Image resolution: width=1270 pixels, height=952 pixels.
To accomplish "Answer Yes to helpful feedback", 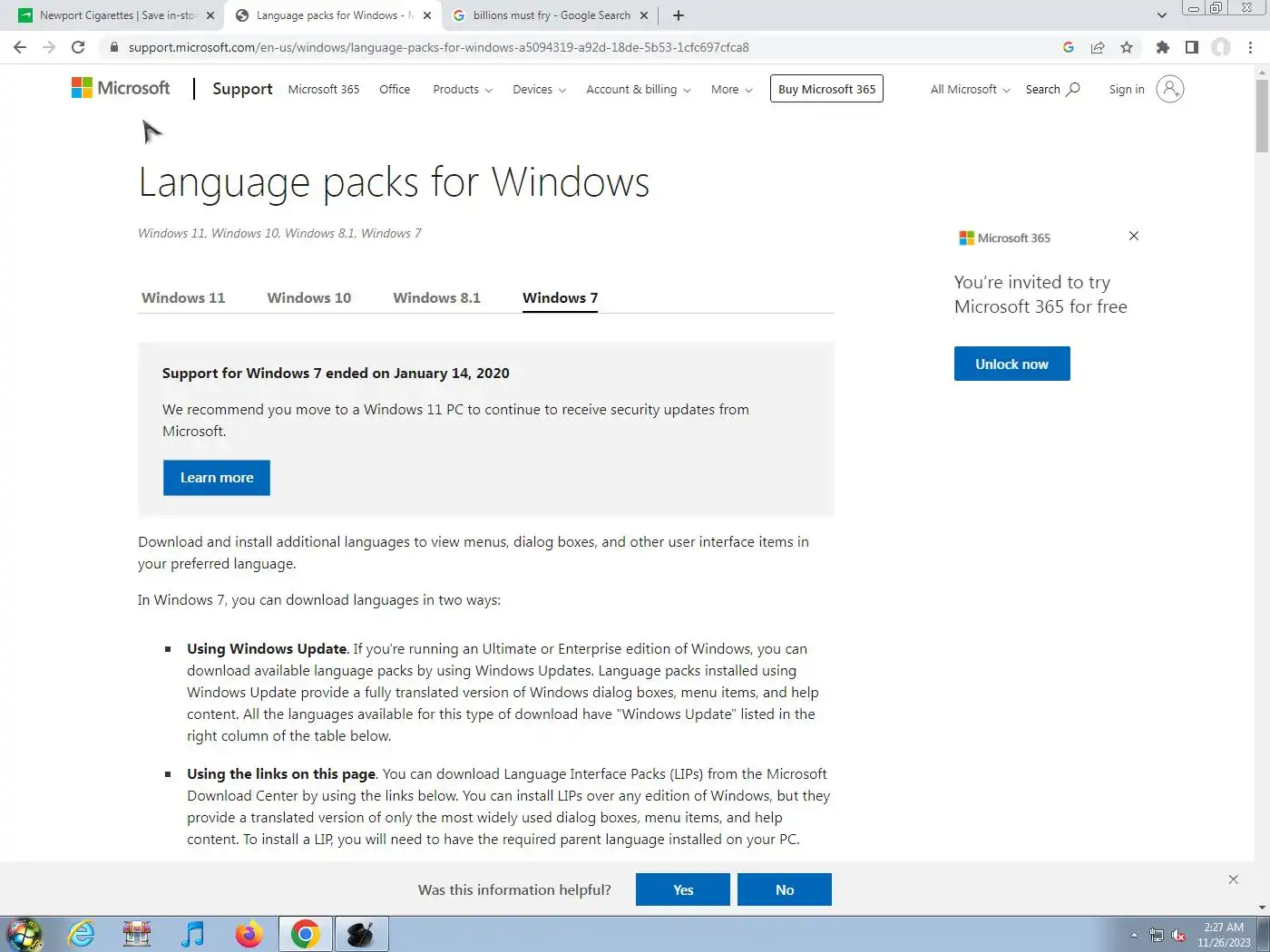I will (683, 889).
